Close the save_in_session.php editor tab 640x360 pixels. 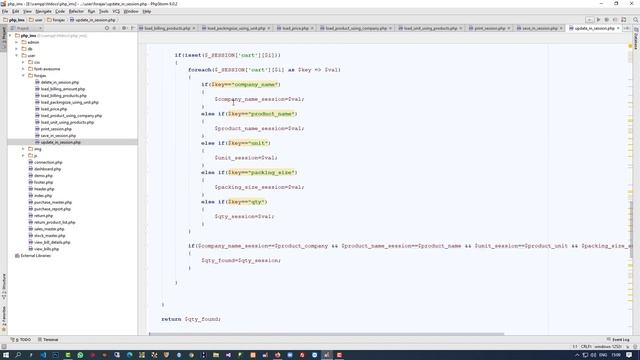[x=561, y=28]
